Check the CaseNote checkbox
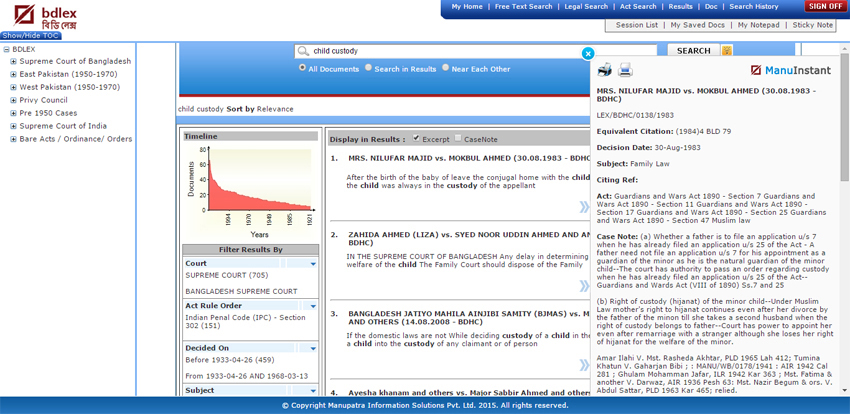 click(x=458, y=138)
